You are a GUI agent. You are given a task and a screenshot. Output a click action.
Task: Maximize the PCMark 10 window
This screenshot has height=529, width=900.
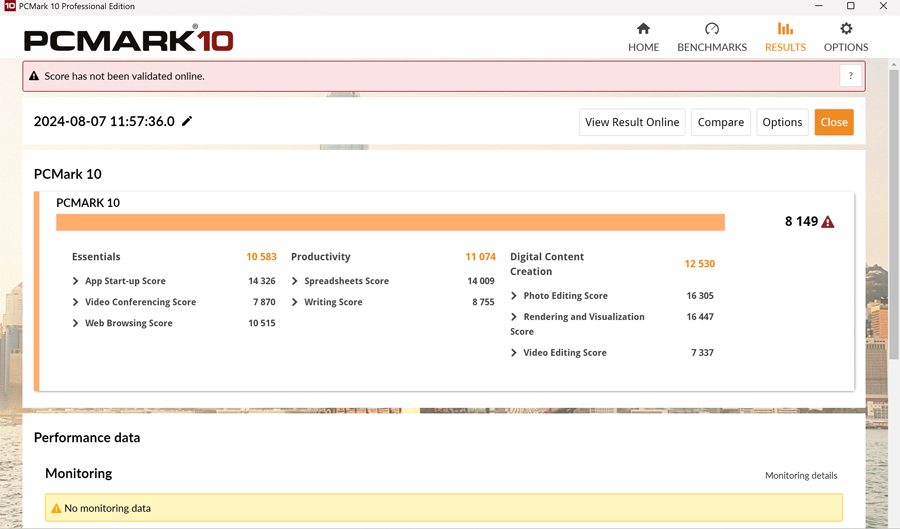click(x=851, y=6)
